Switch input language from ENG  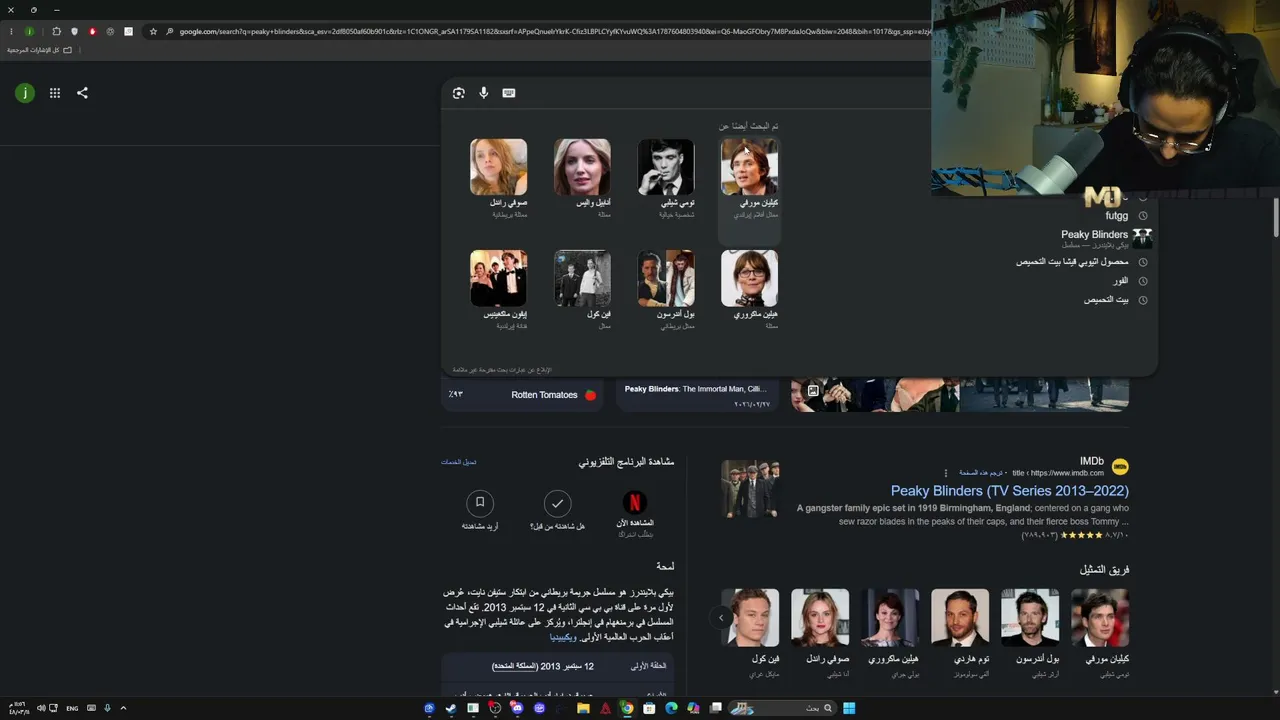pyautogui.click(x=72, y=708)
